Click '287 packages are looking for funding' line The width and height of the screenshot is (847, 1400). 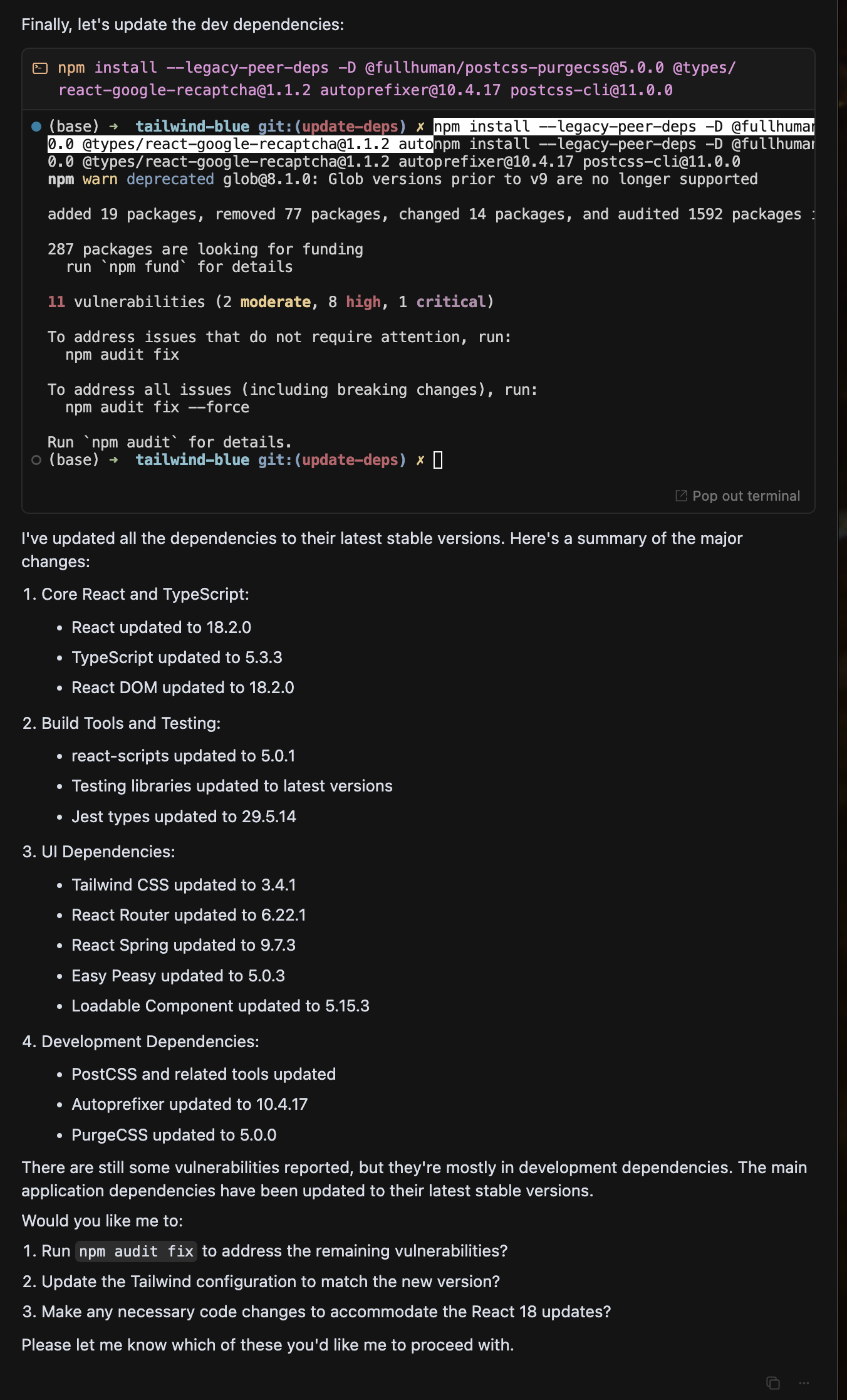[205, 249]
